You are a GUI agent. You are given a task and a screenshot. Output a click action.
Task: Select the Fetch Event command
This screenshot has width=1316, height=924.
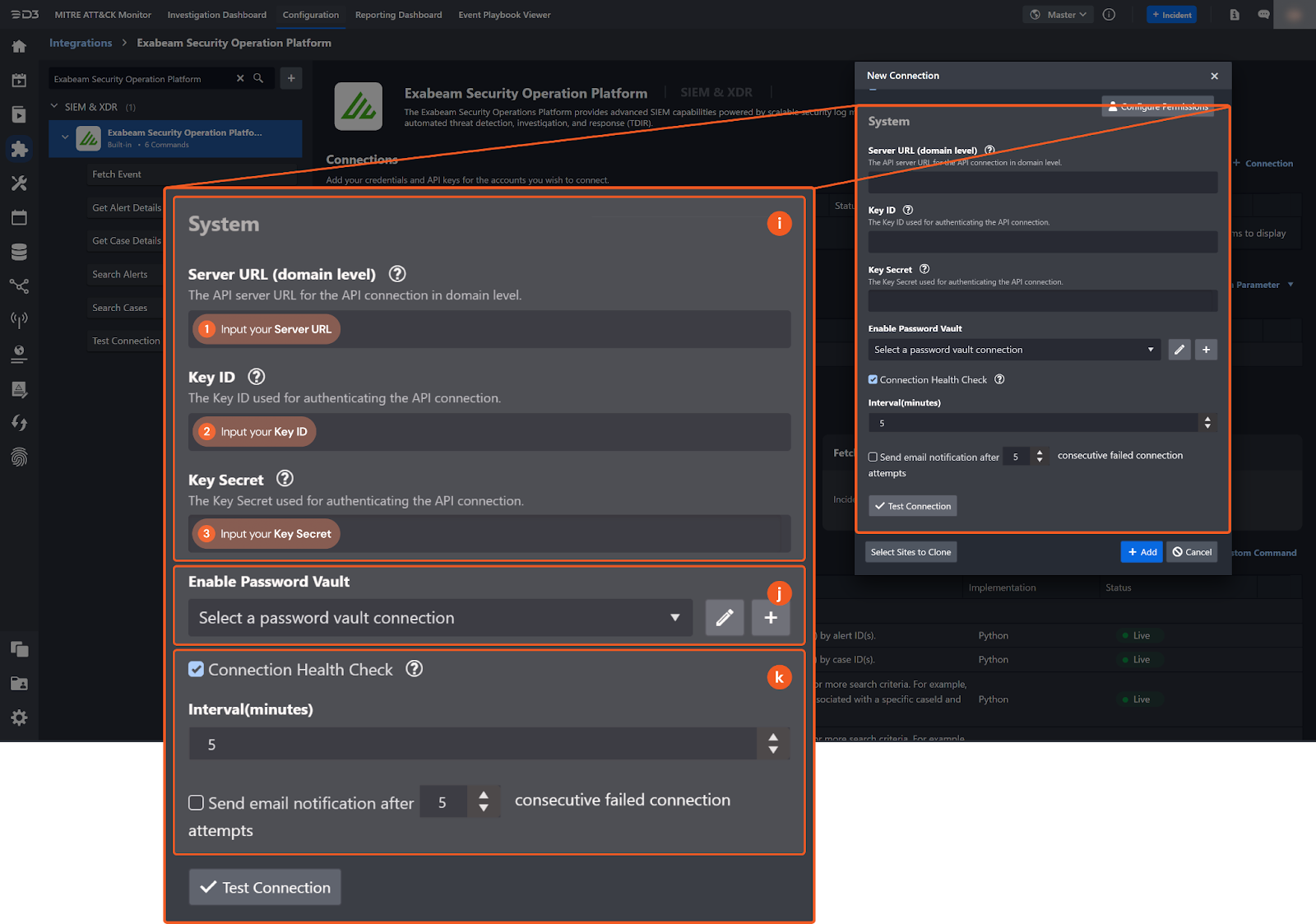117,174
